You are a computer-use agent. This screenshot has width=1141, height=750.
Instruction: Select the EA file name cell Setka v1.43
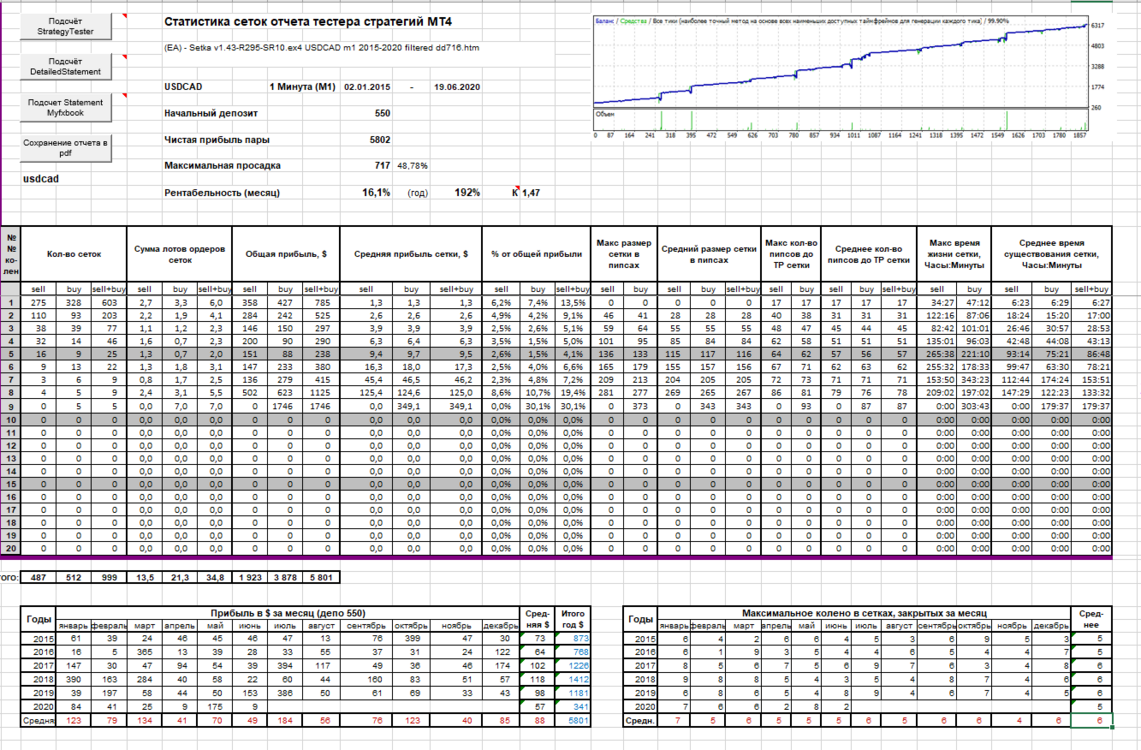[322, 48]
